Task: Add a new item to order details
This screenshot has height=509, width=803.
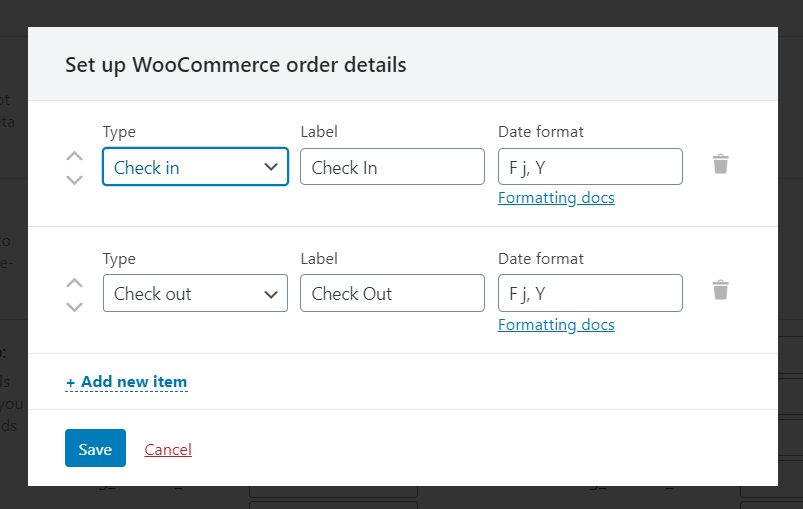Action: click(x=126, y=381)
